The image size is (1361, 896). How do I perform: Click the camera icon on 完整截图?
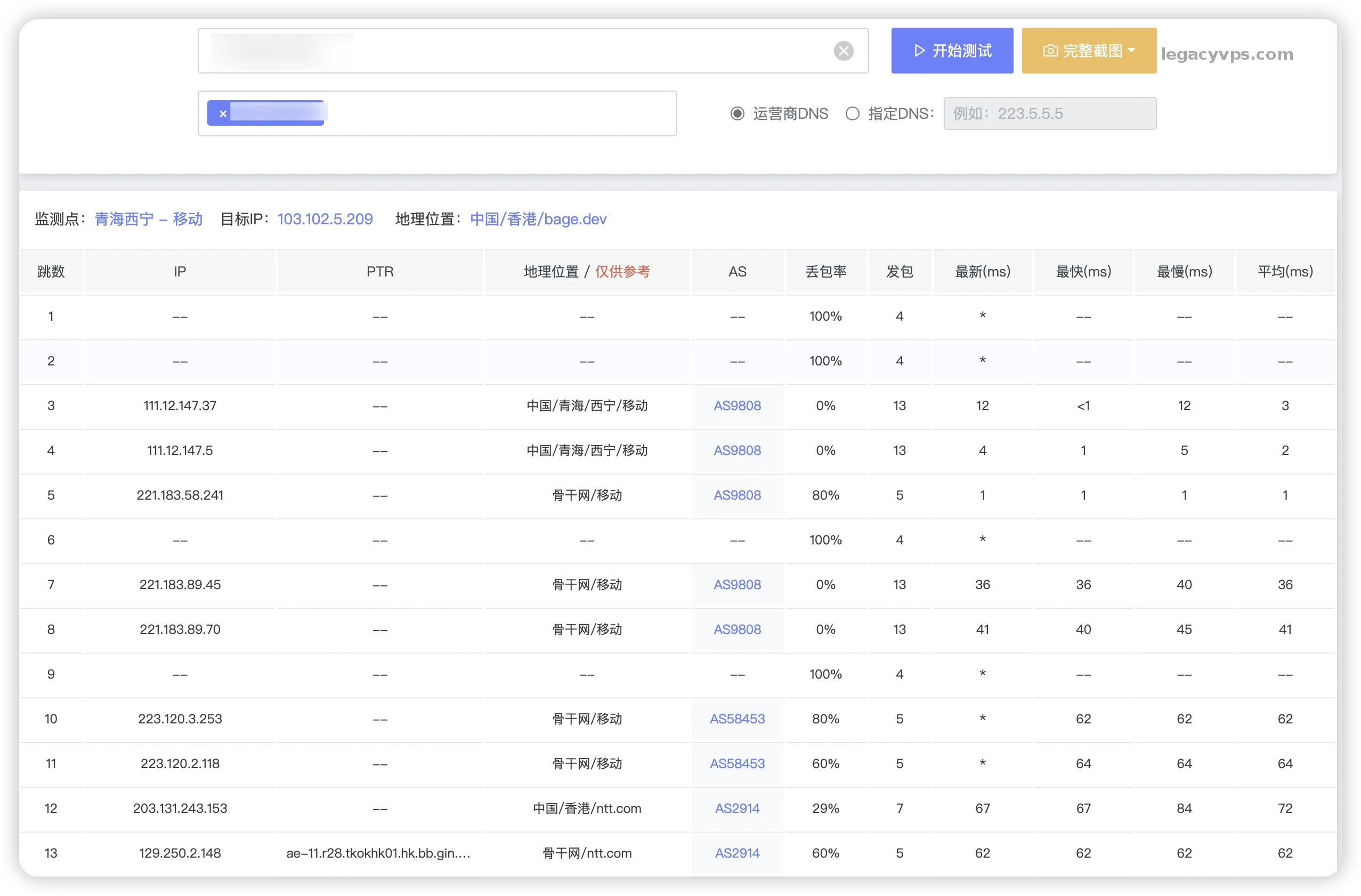(x=1049, y=51)
